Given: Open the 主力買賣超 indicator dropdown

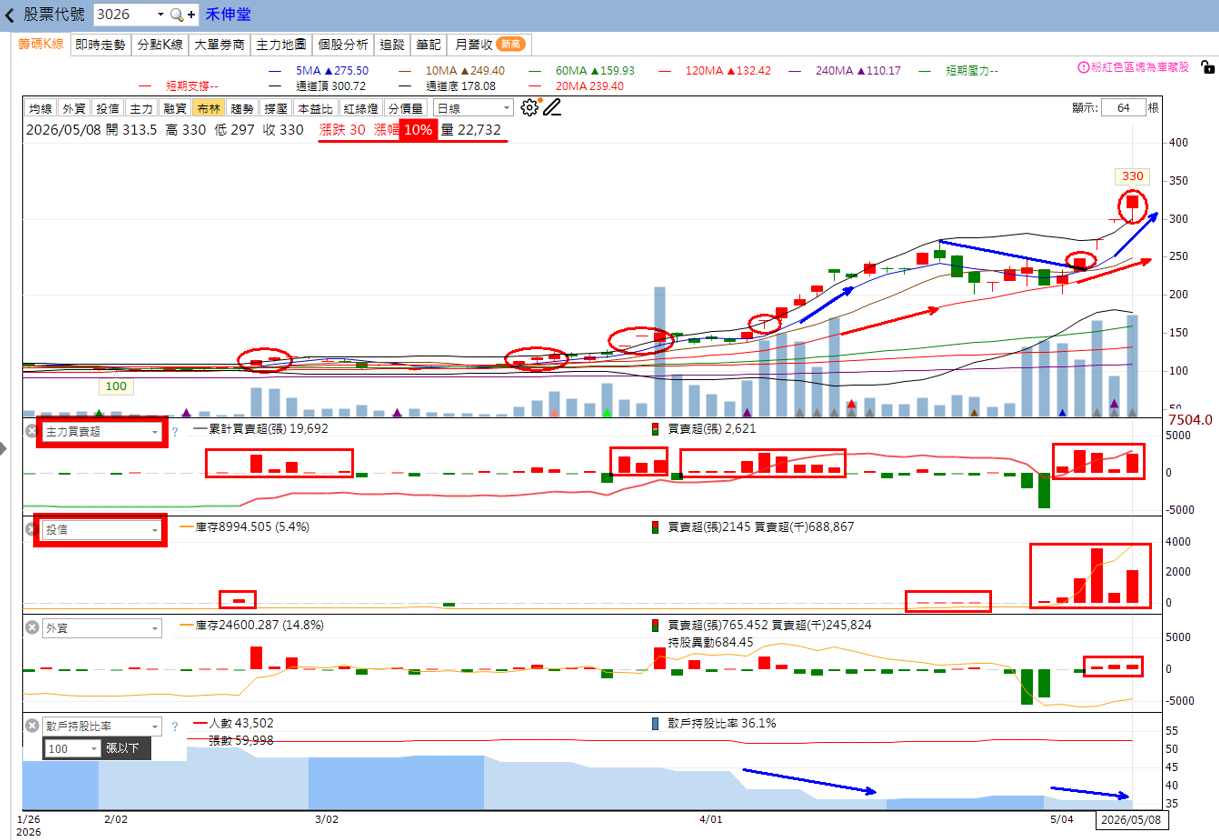Looking at the screenshot, I should click(x=101, y=432).
